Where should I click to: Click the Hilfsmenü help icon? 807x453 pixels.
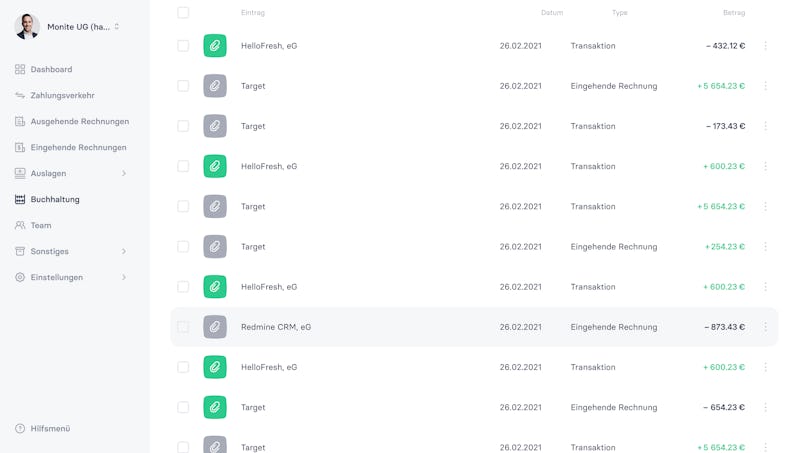tap(20, 428)
